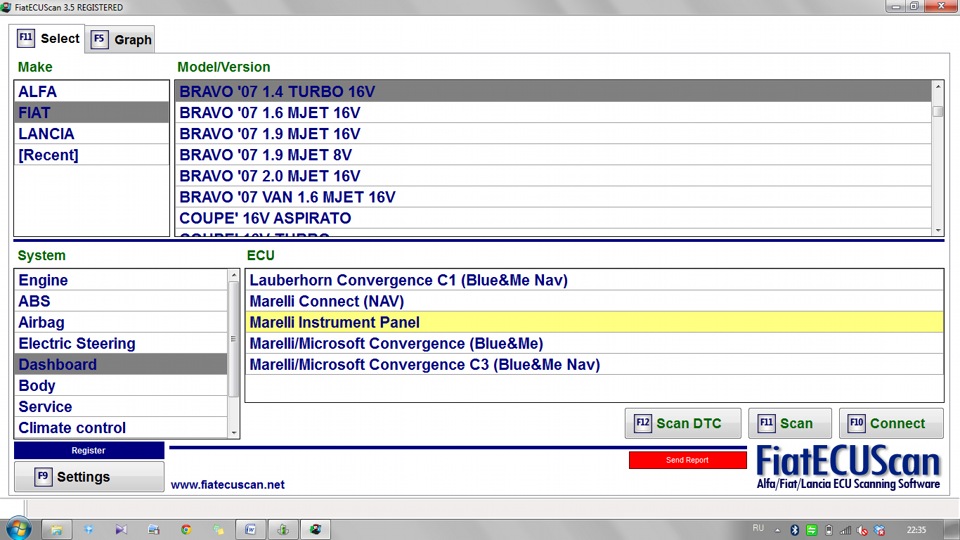The width and height of the screenshot is (960, 540).
Task: Click System list scrollbar up arrow
Action: (x=233, y=276)
